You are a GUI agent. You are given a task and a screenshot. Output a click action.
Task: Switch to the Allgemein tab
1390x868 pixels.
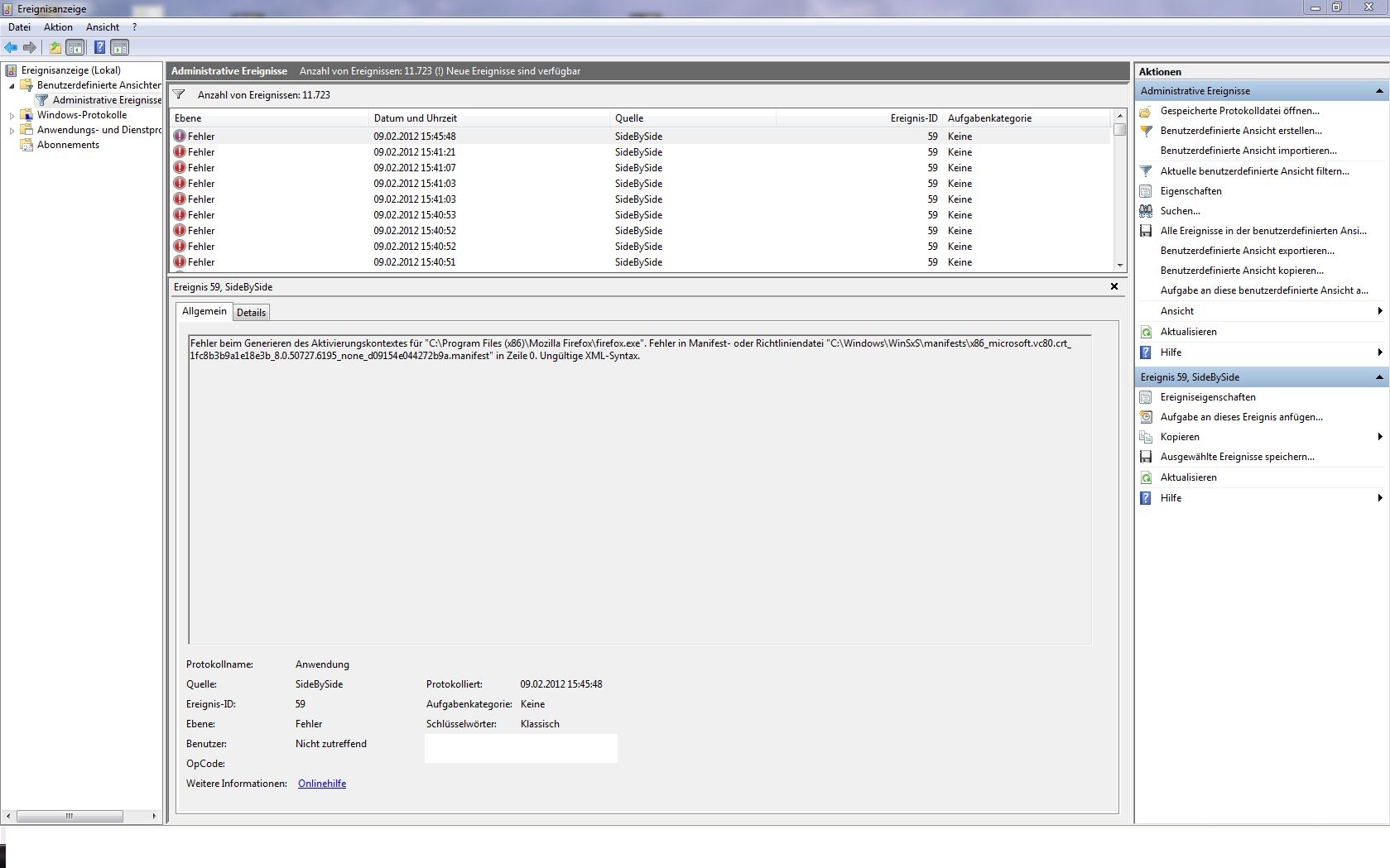(x=204, y=311)
